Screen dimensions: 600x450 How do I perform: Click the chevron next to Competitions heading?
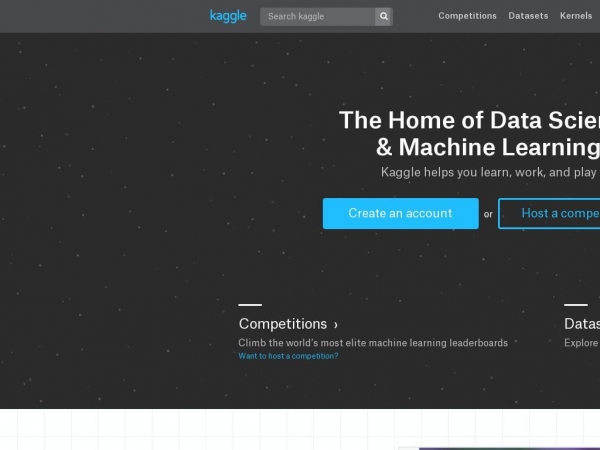[336, 325]
